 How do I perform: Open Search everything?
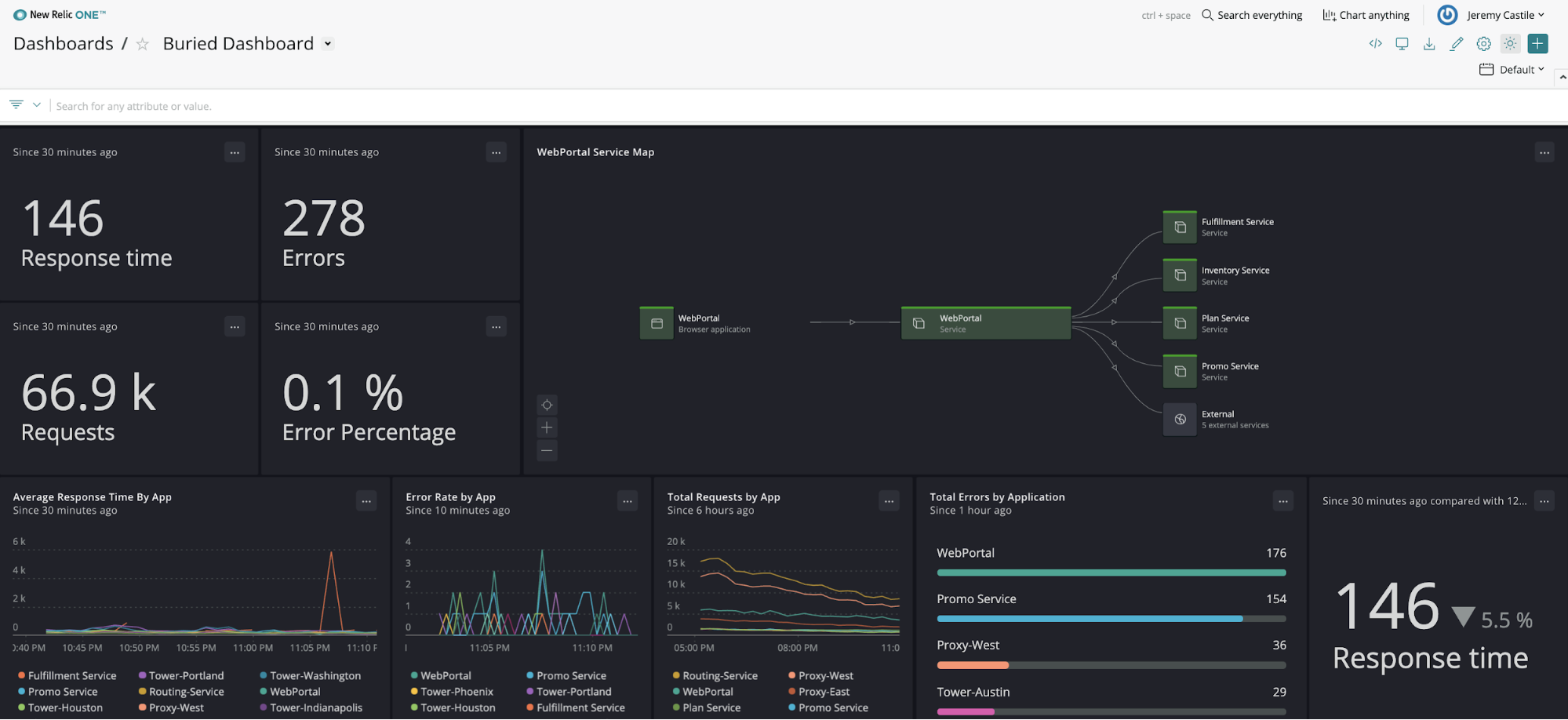pos(1252,15)
